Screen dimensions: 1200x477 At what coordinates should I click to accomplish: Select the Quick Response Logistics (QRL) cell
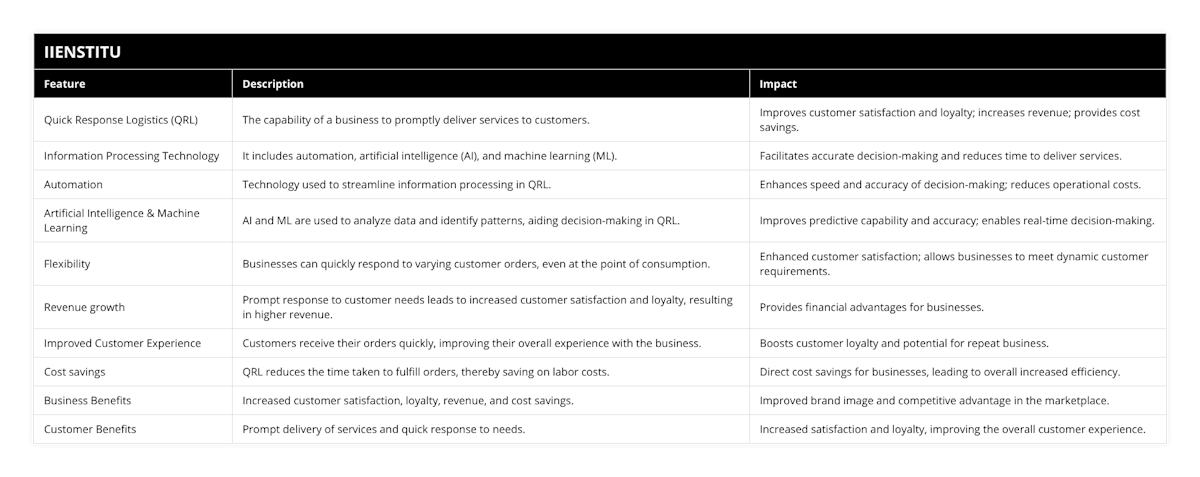121,120
